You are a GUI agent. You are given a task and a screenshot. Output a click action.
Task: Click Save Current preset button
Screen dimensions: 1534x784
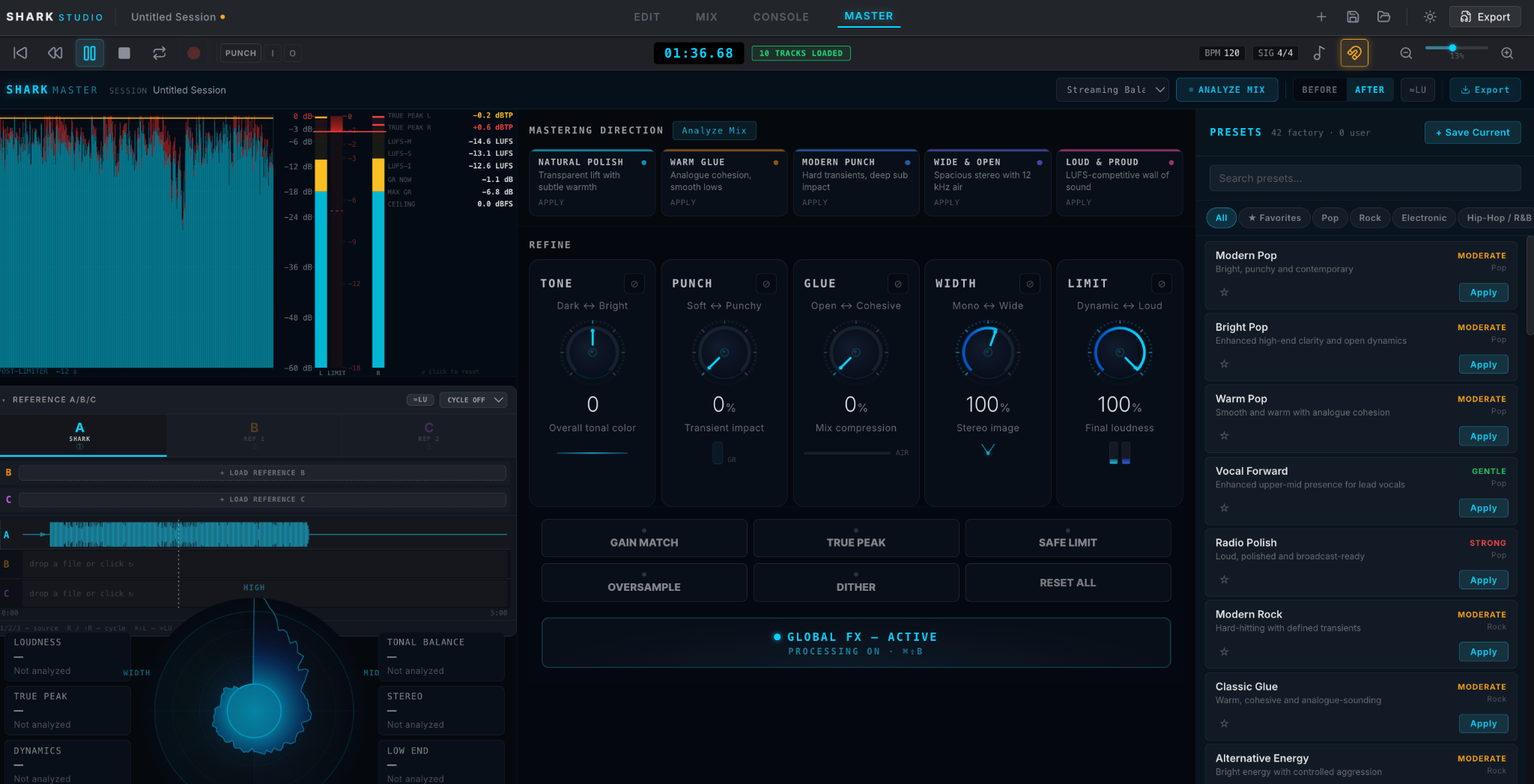pos(1472,133)
